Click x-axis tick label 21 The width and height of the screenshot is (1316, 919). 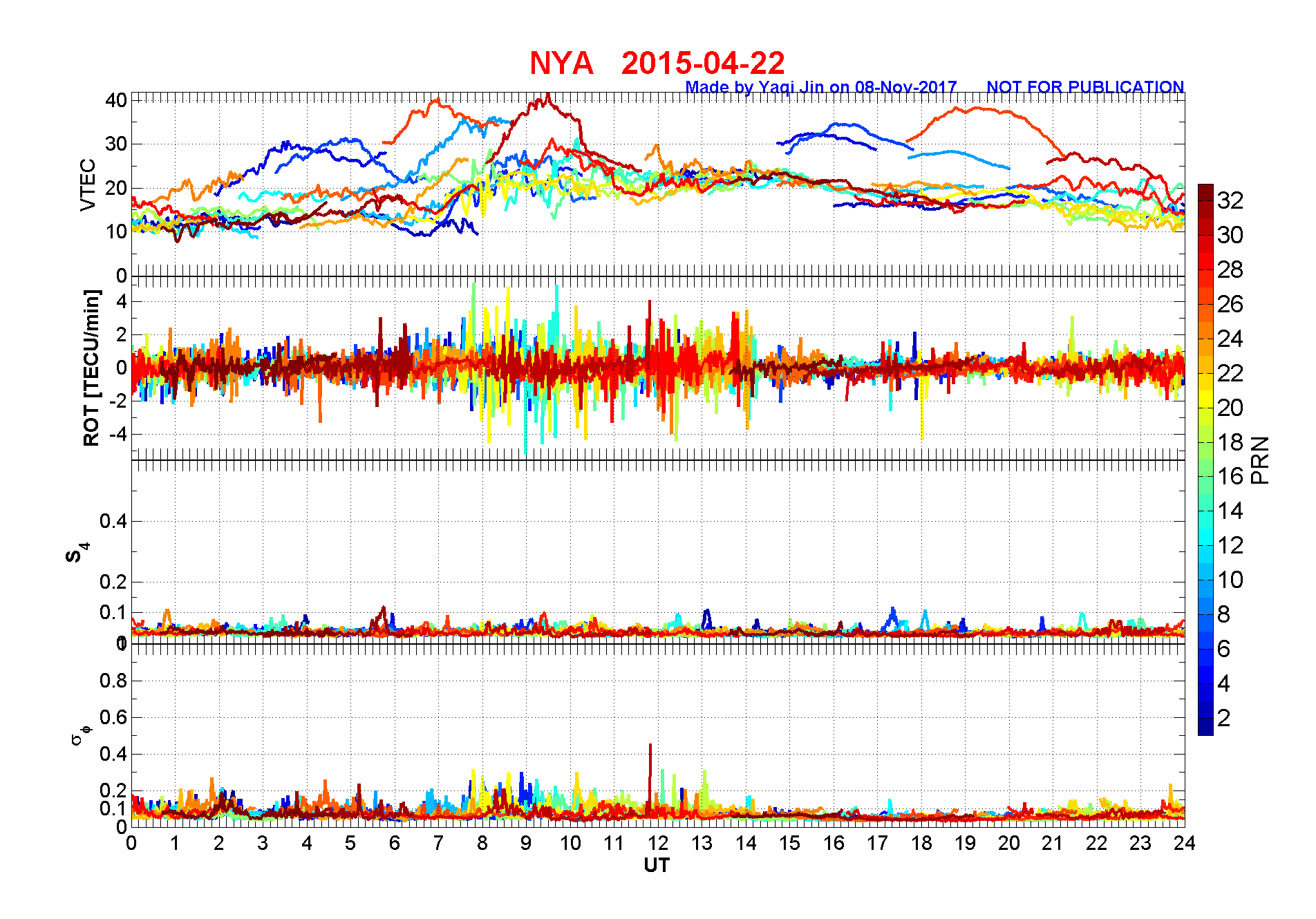click(1053, 843)
